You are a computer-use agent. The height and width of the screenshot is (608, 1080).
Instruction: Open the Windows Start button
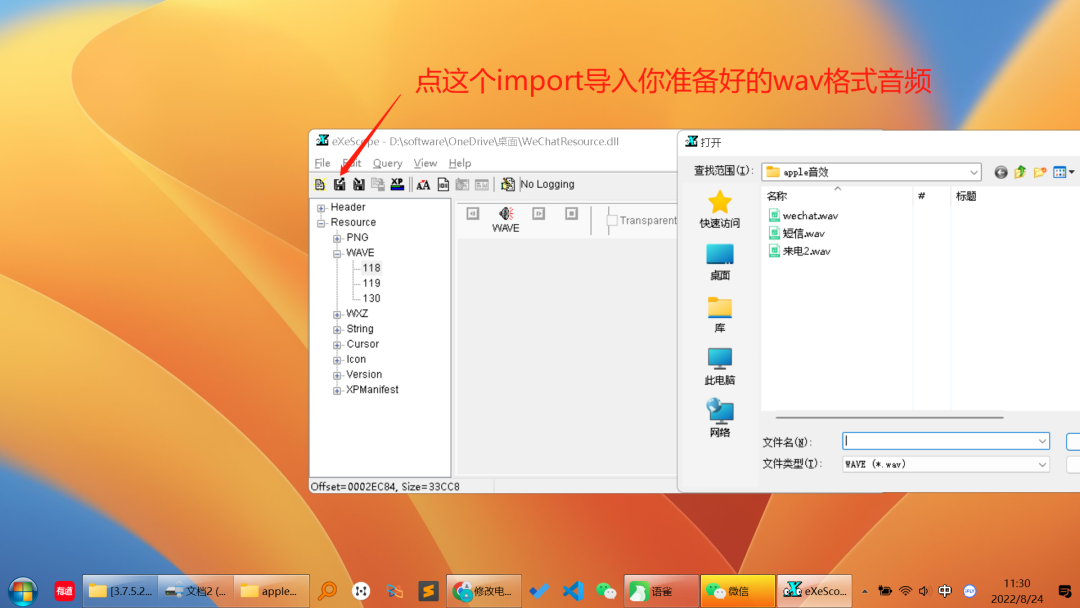22,591
